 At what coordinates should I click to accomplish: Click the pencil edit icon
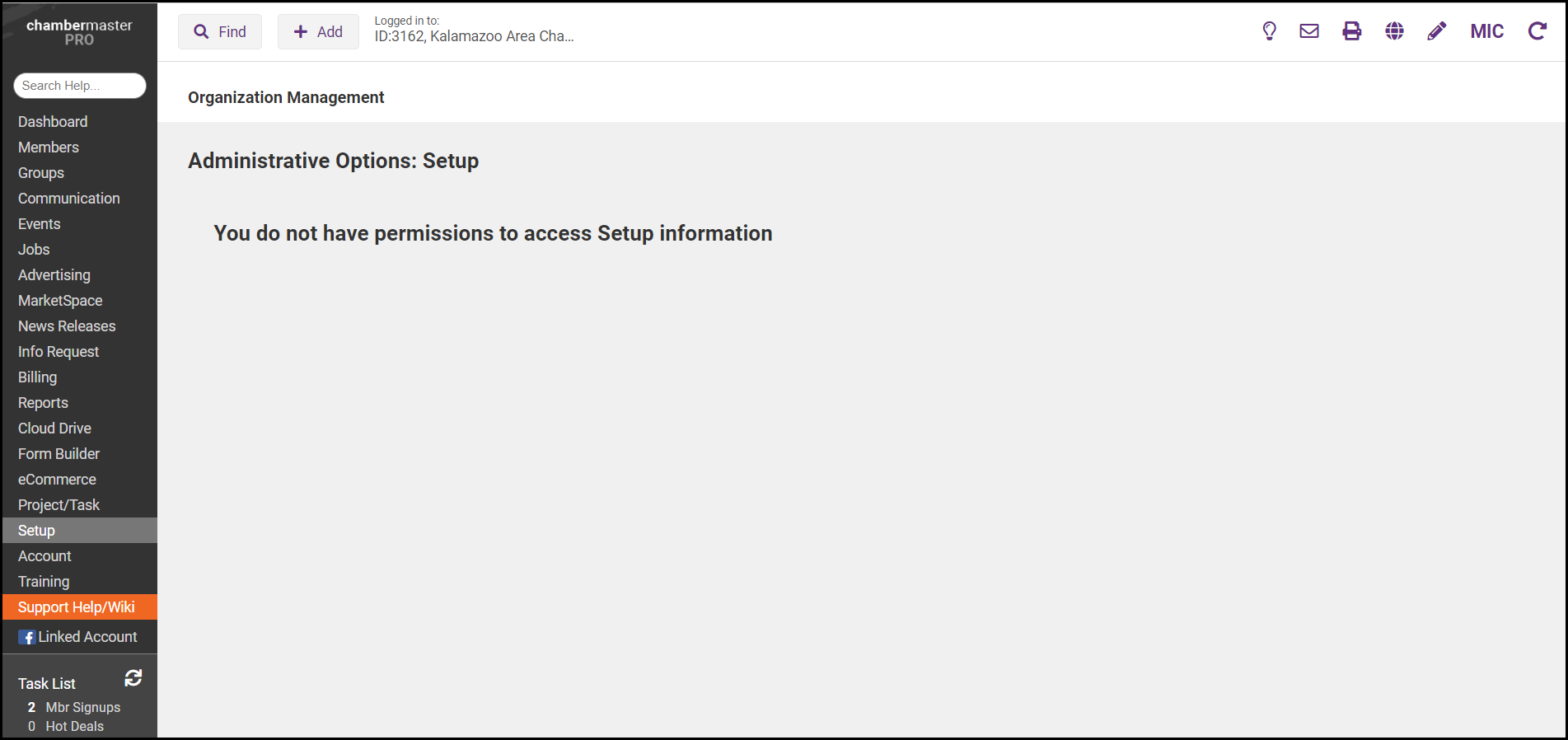[x=1436, y=31]
